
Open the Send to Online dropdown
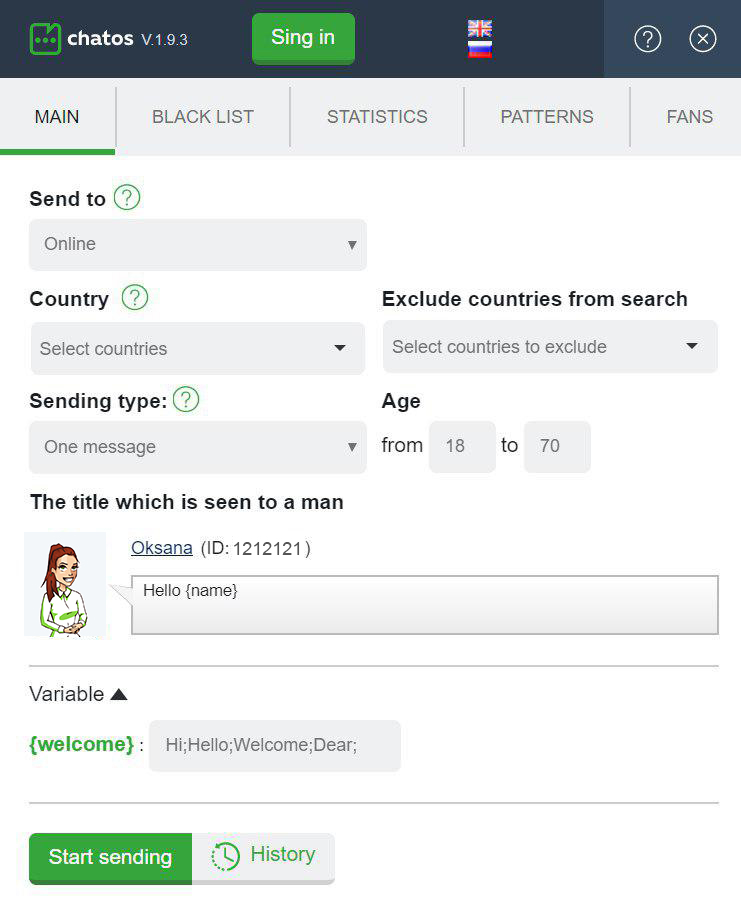198,245
